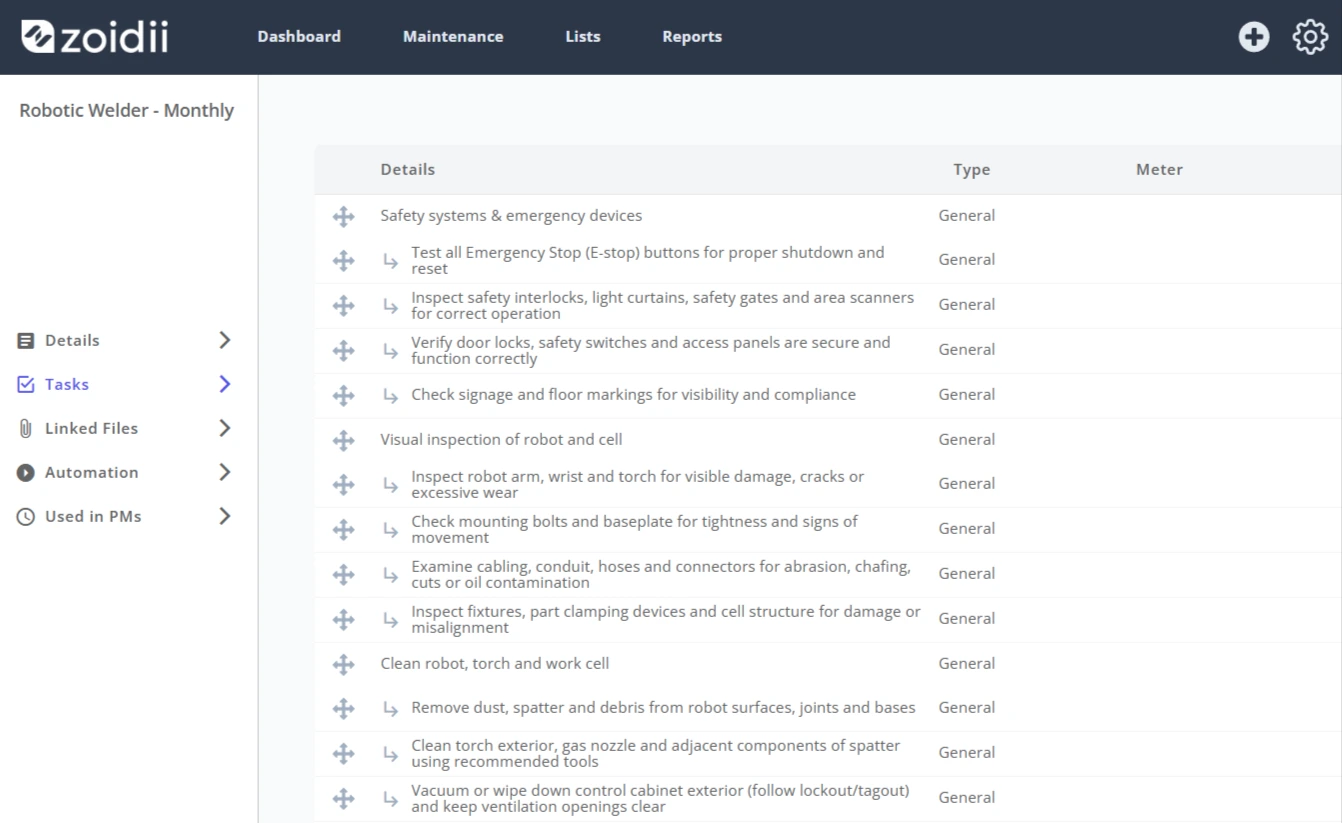Image resolution: width=1342 pixels, height=823 pixels.
Task: Click 'Vacuum or wipe down control cabinet' text
Action: pos(660,798)
